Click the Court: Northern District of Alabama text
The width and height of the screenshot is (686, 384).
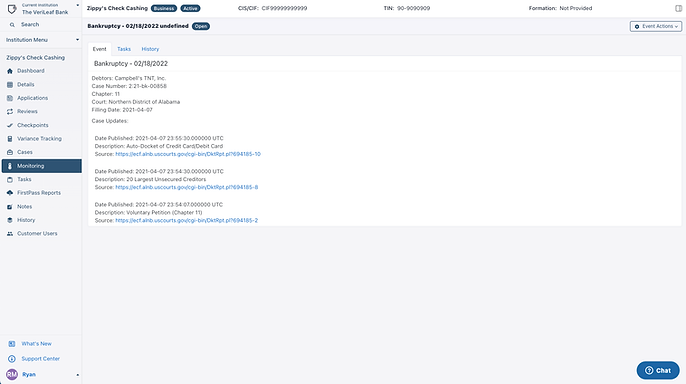[x=136, y=102]
